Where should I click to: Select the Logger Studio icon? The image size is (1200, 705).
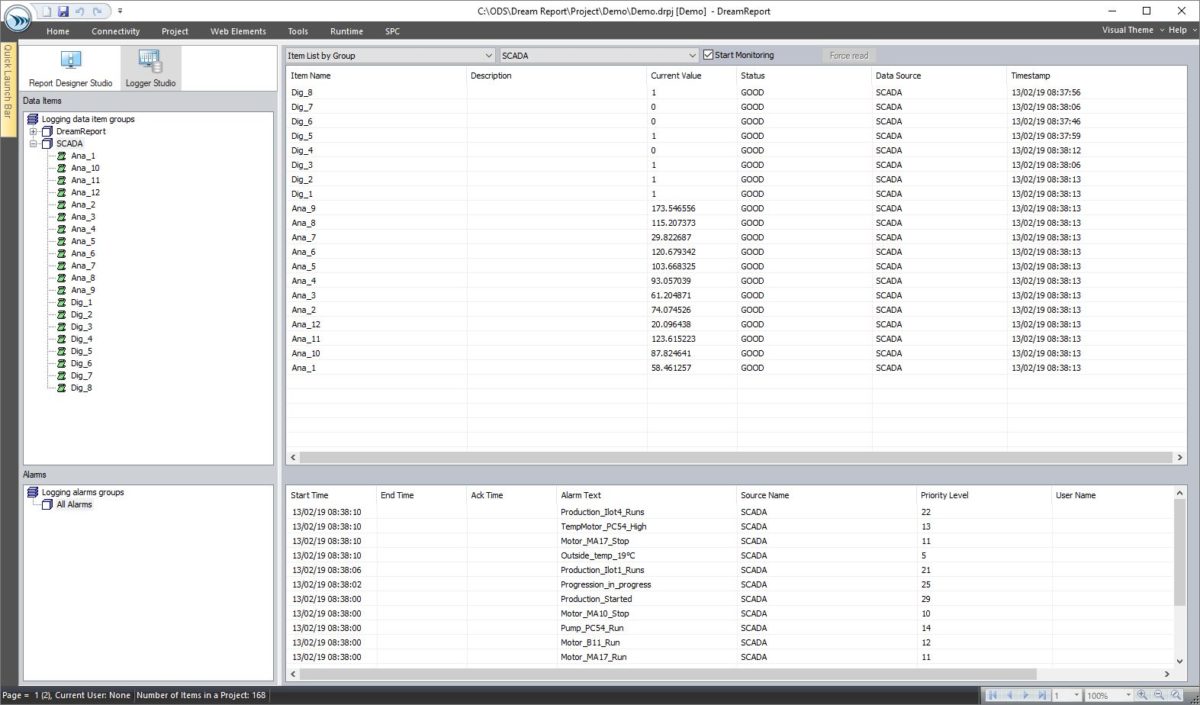click(151, 65)
